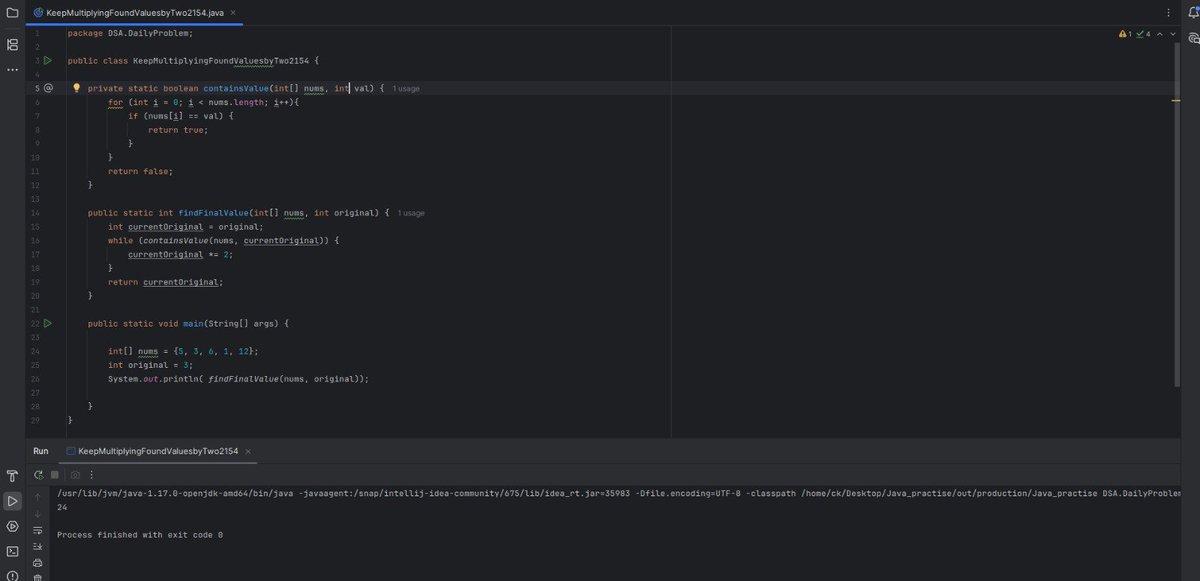Click 'return false;' statement
The width and height of the screenshot is (1200, 581).
[x=140, y=171]
